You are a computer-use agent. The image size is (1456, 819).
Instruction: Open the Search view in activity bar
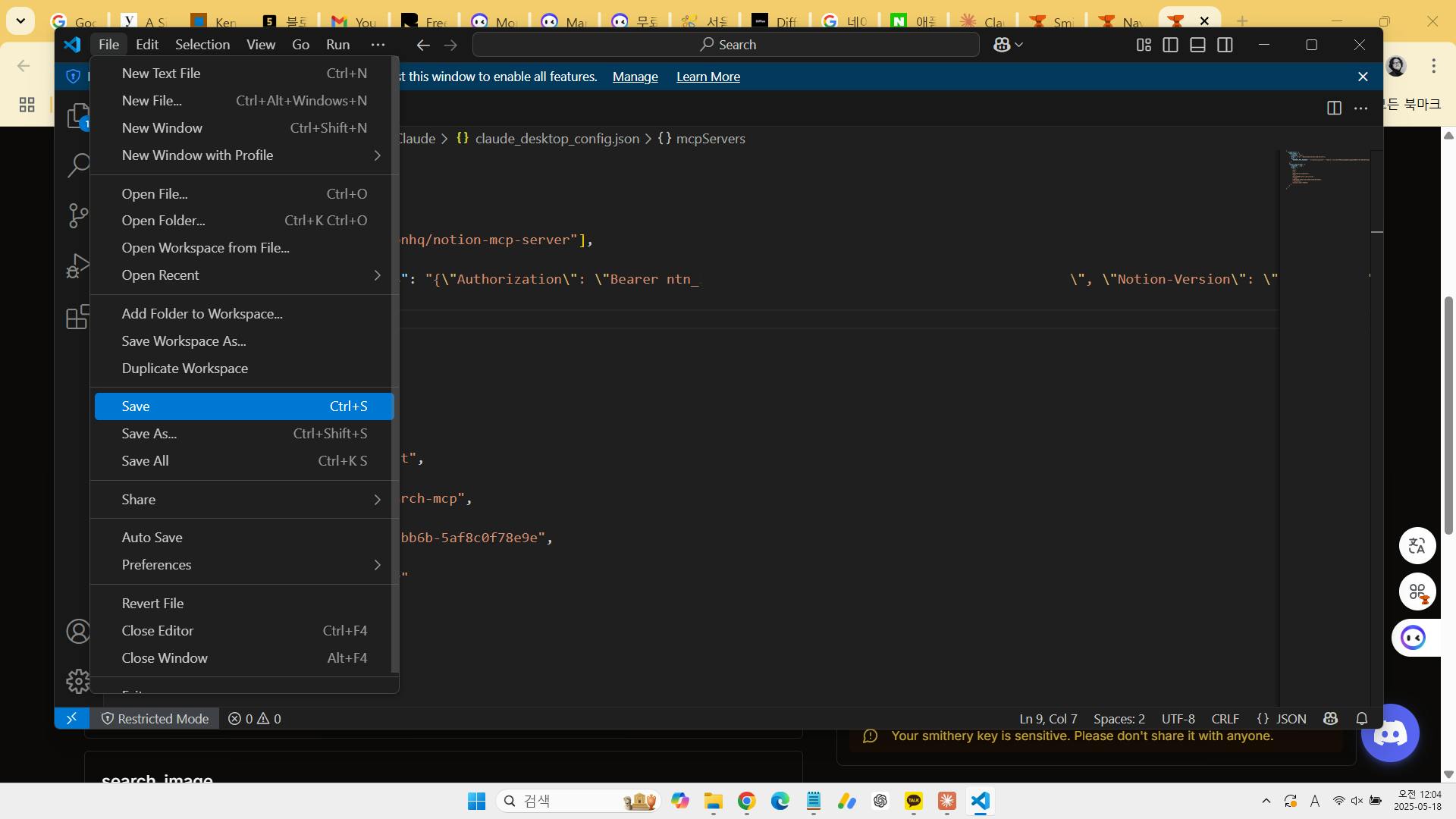77,165
